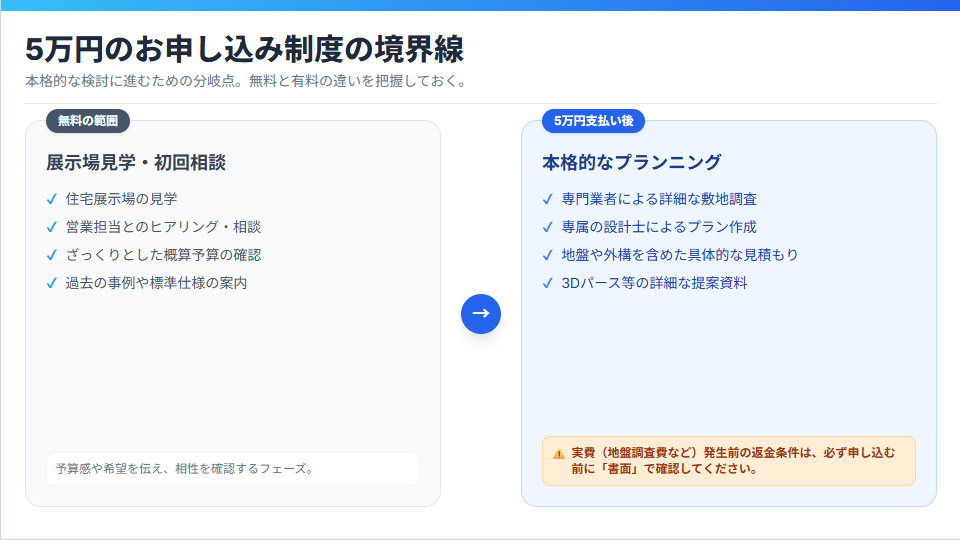Click text 過去の事例や標準仕様の案内
The image size is (960, 540).
tap(156, 283)
